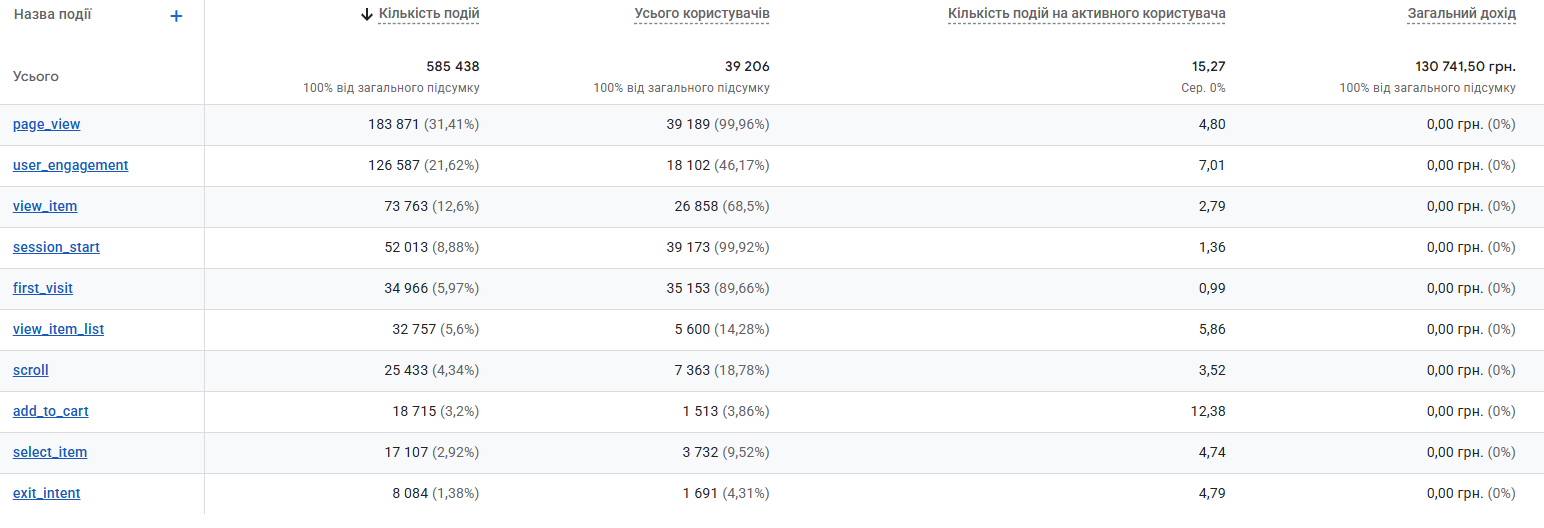Open the user_engagement event link

[x=71, y=166]
